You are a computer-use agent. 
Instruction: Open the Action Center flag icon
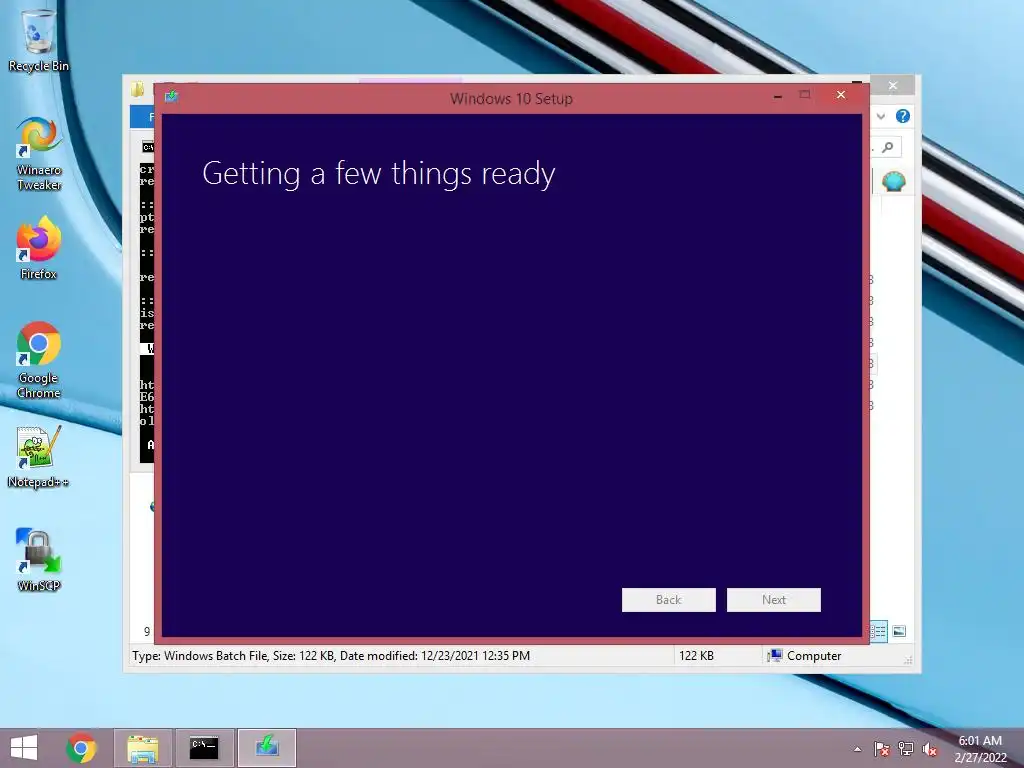(881, 749)
